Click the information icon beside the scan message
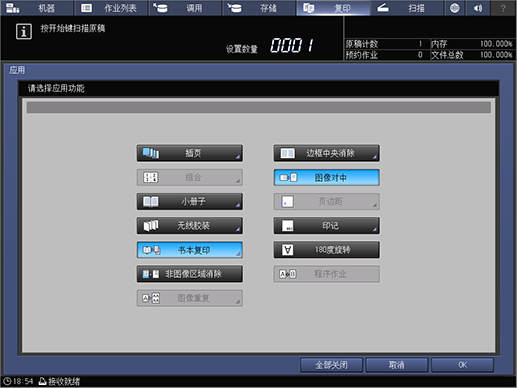This screenshot has width=517, height=388. click(24, 32)
